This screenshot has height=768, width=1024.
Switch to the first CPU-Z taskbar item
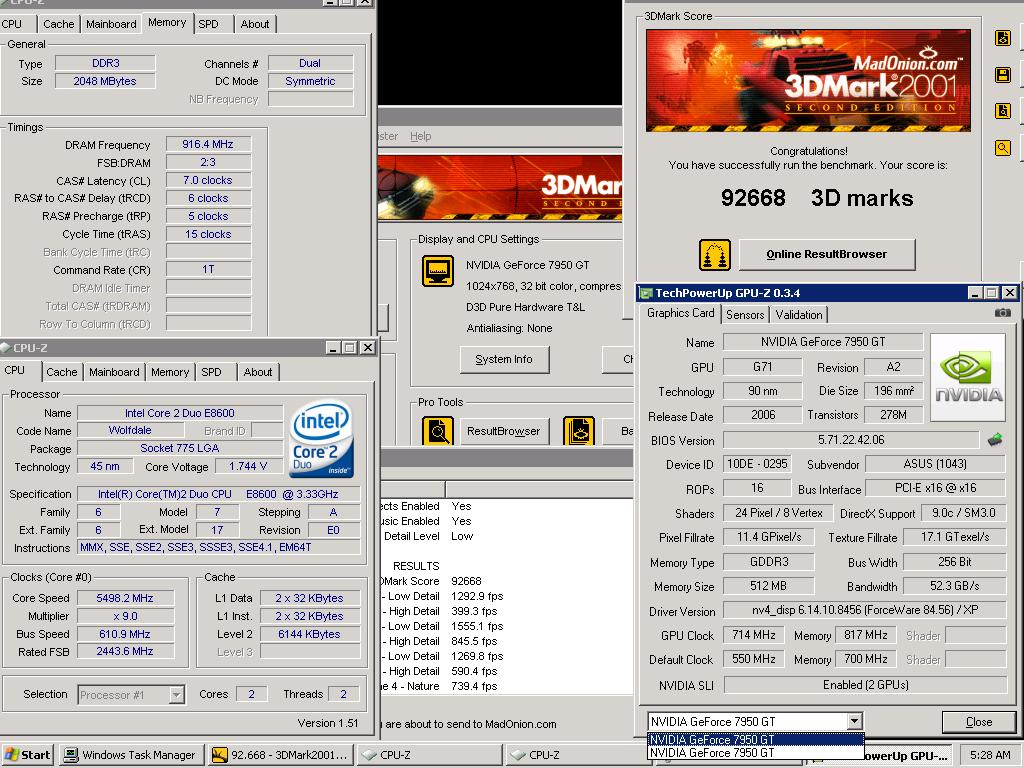point(428,755)
